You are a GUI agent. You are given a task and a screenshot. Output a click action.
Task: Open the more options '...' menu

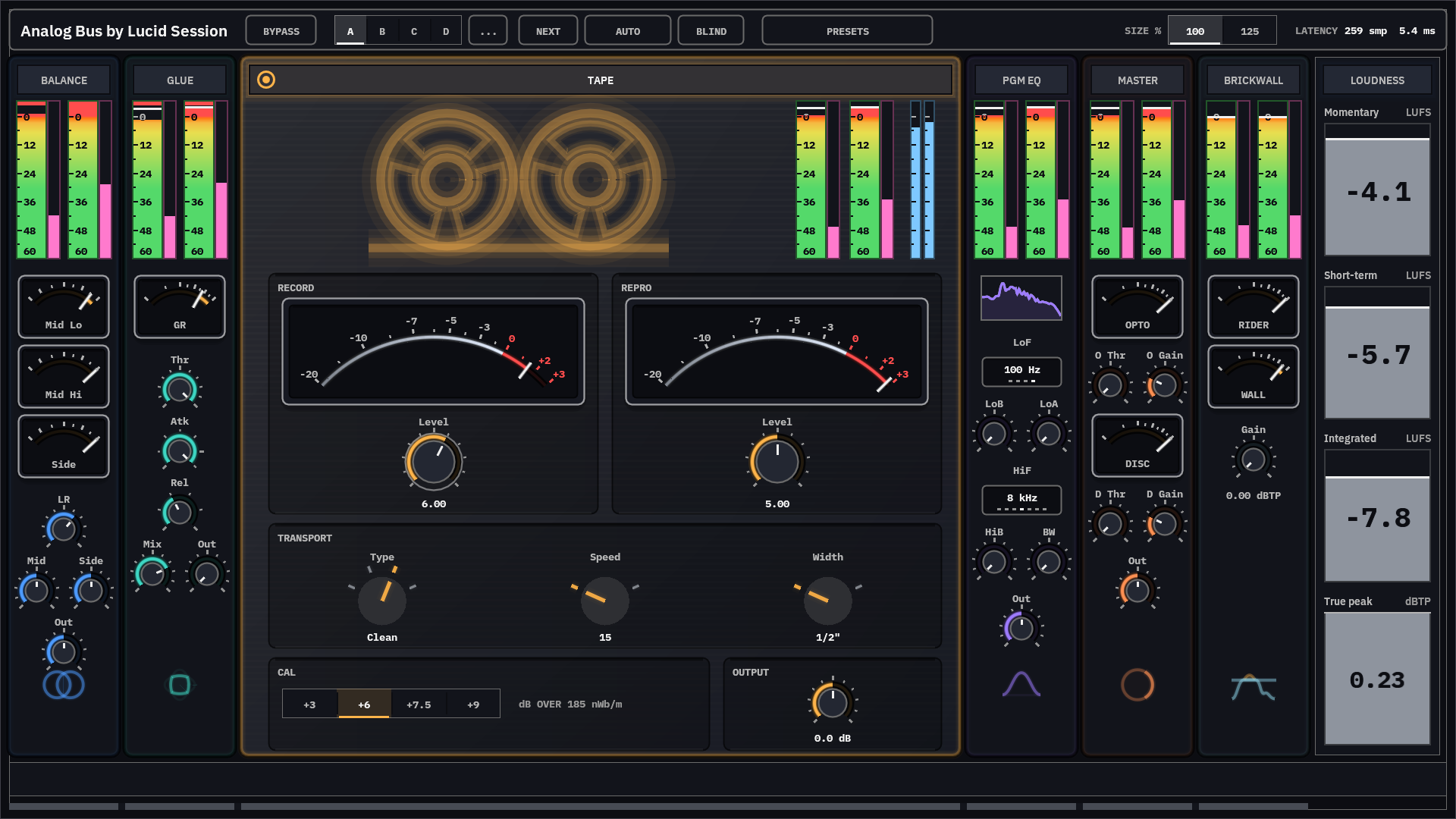[x=488, y=31]
